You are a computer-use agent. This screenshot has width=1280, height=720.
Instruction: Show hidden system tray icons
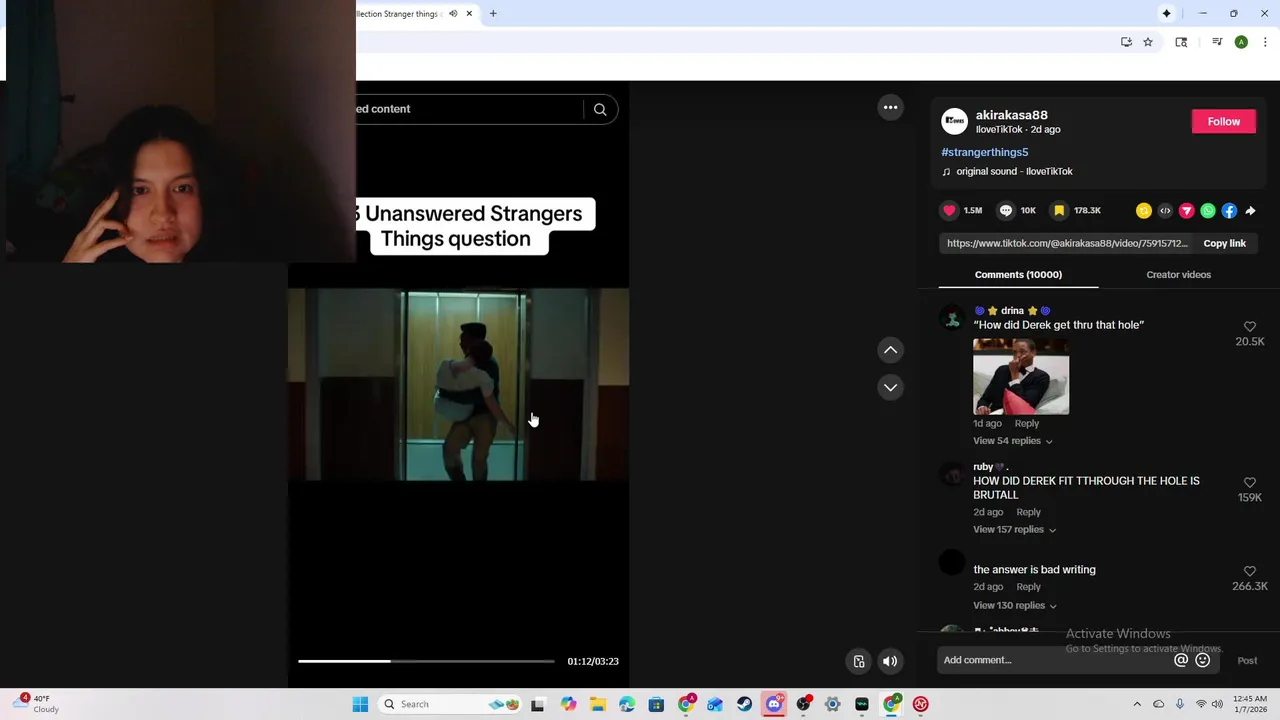pyautogui.click(x=1137, y=704)
